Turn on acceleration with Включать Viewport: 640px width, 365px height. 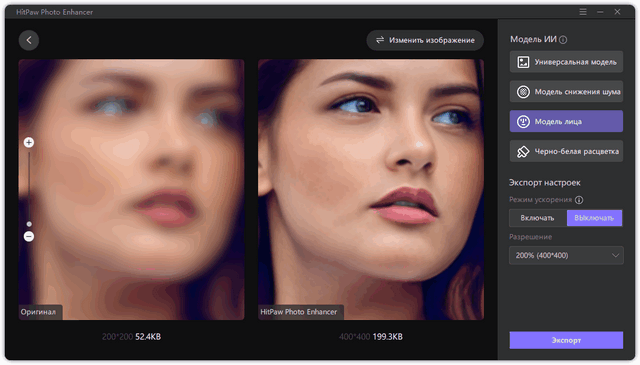538,218
